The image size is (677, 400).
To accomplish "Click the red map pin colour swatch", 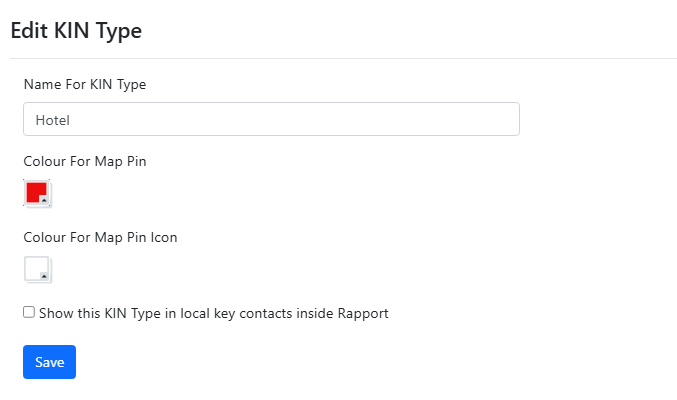I will [37, 194].
